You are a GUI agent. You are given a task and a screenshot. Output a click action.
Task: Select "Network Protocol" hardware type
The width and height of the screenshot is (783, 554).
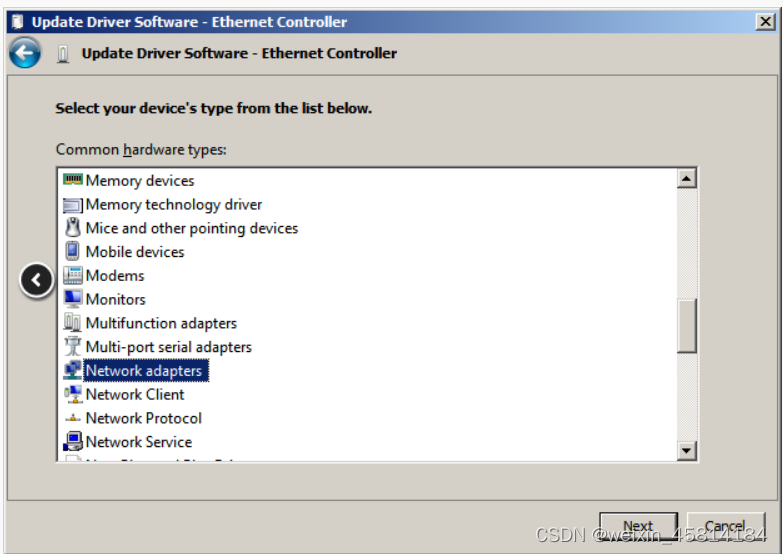144,418
